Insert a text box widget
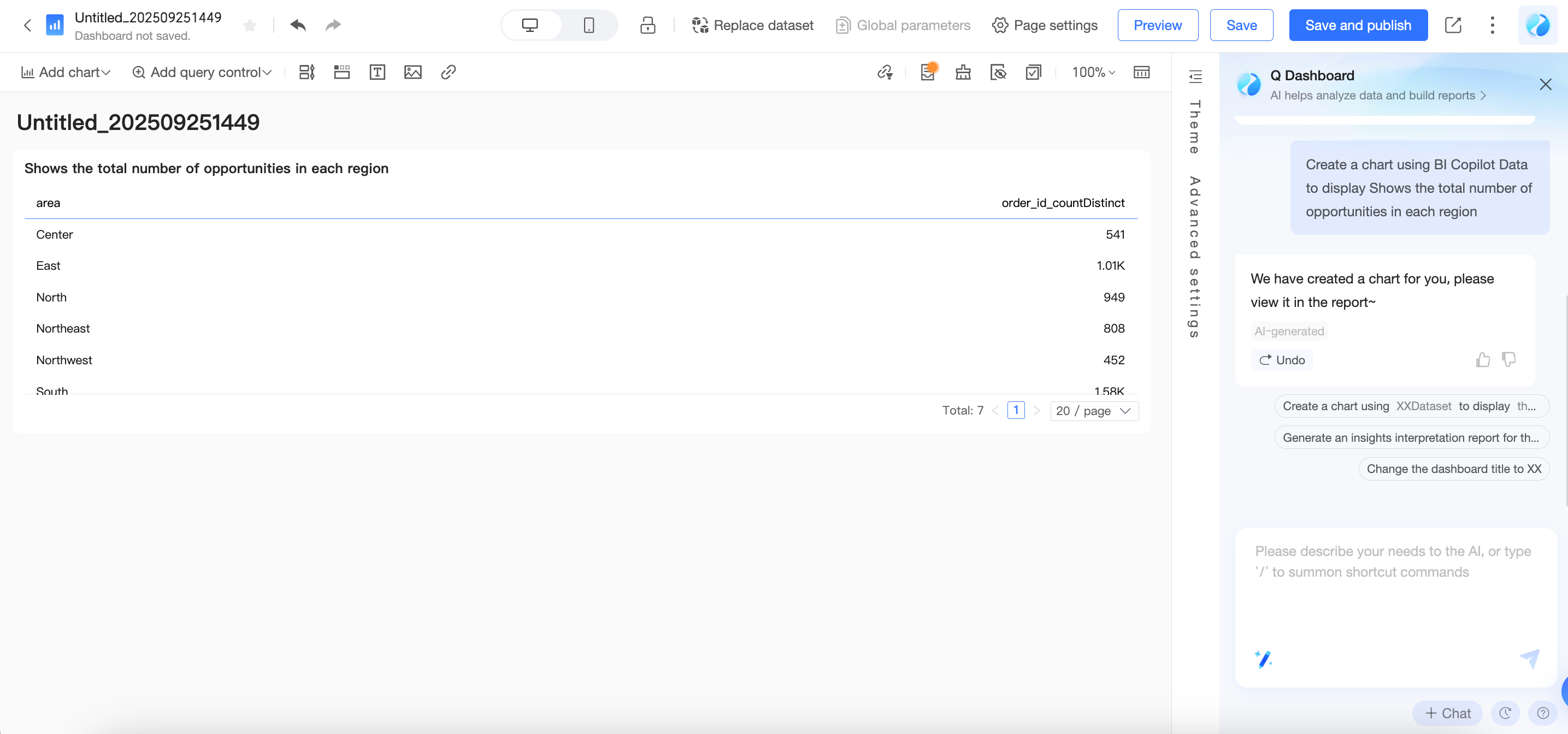 (377, 73)
